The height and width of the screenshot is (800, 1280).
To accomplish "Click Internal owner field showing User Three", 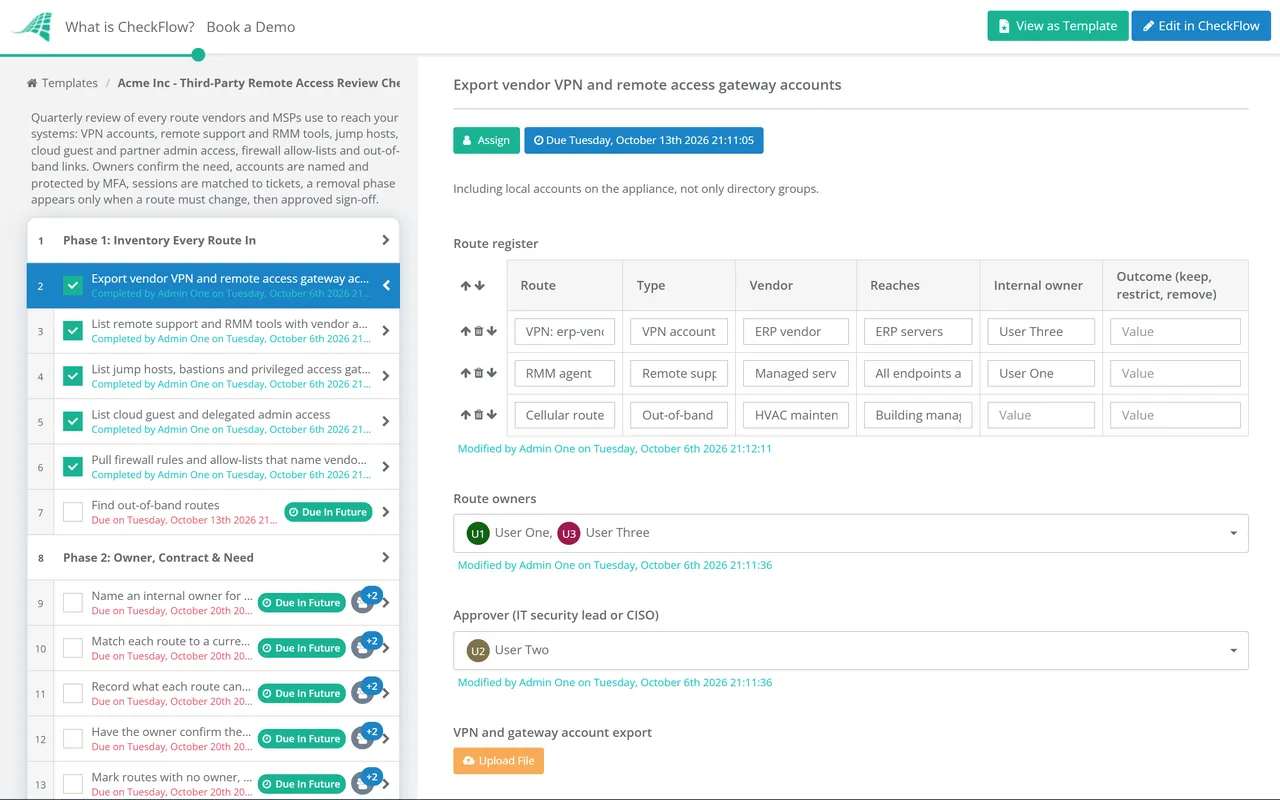I will pyautogui.click(x=1040, y=331).
